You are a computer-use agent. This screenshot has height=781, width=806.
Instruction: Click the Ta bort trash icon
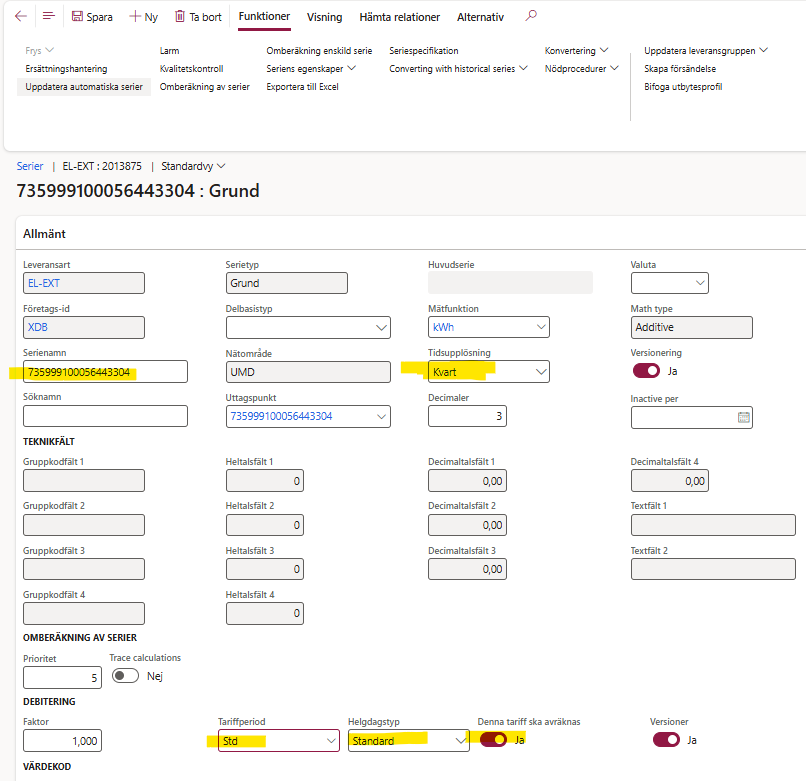[x=180, y=17]
